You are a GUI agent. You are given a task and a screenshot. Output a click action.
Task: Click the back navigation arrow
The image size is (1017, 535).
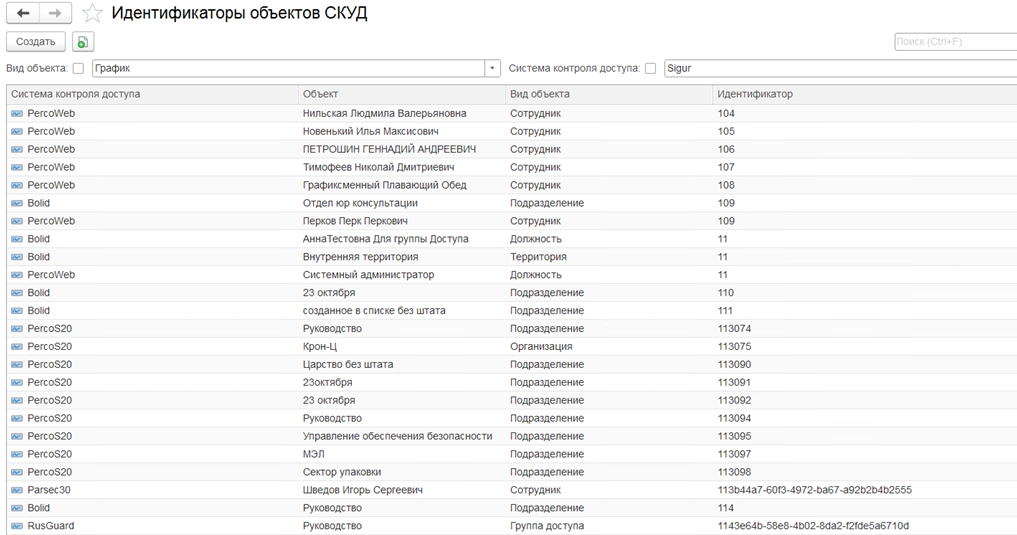(22, 13)
